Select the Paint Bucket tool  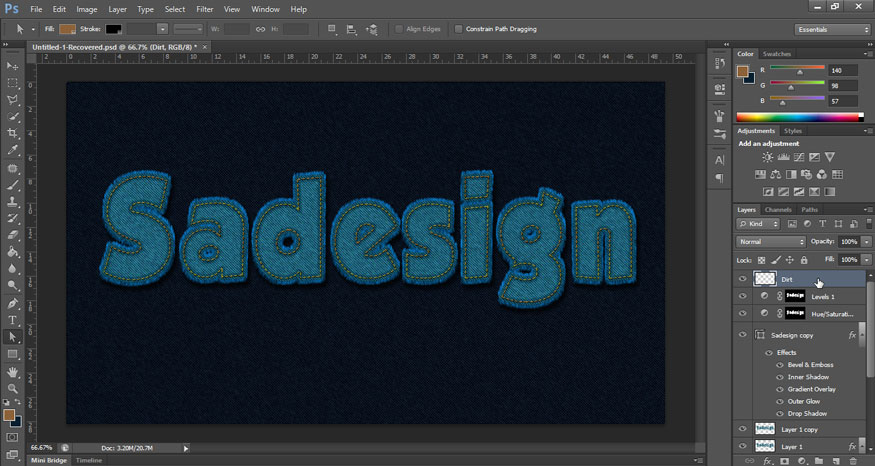point(12,252)
